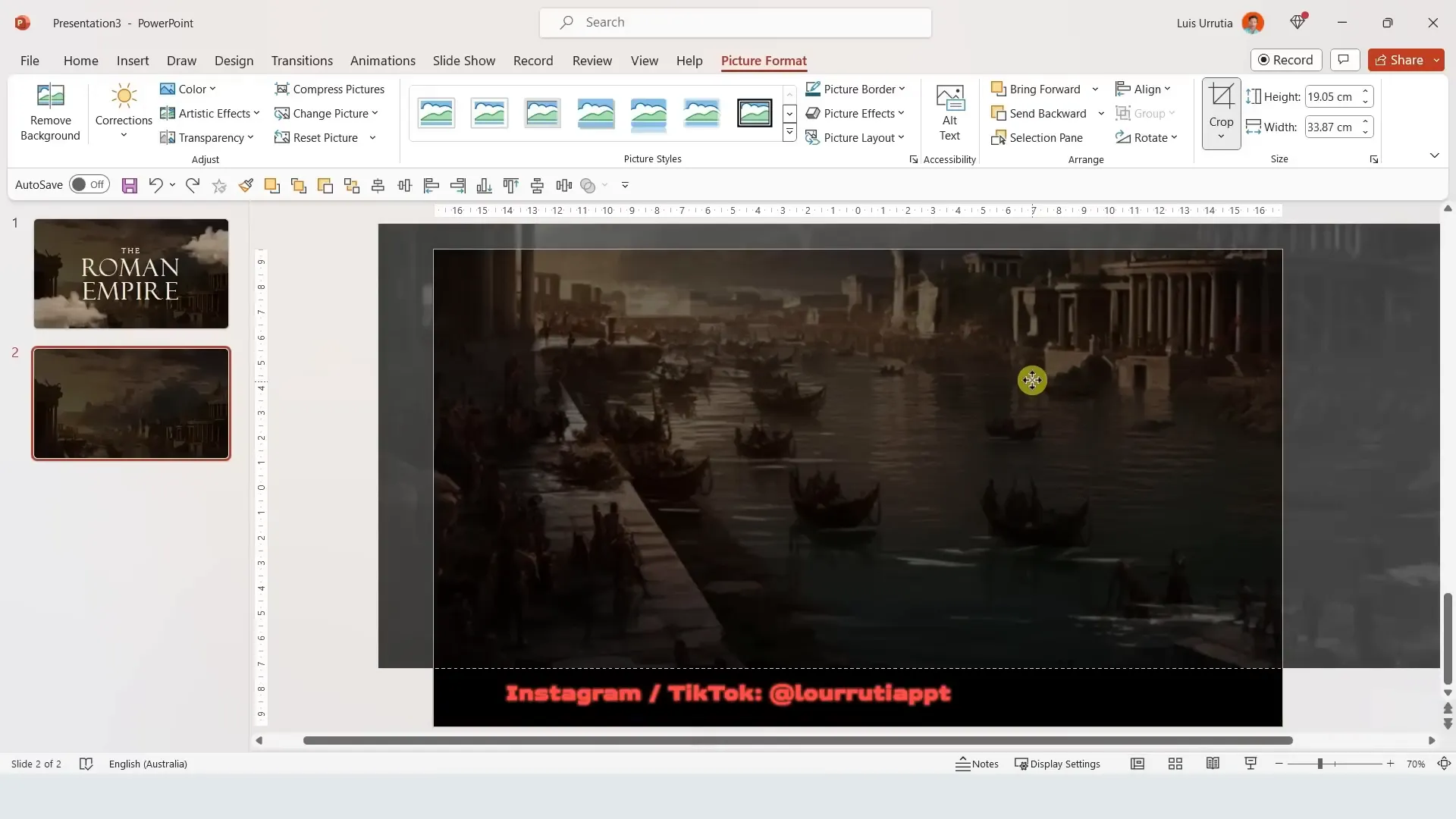Switch to the Transitions tab
This screenshot has width=1456, height=819.
(302, 61)
